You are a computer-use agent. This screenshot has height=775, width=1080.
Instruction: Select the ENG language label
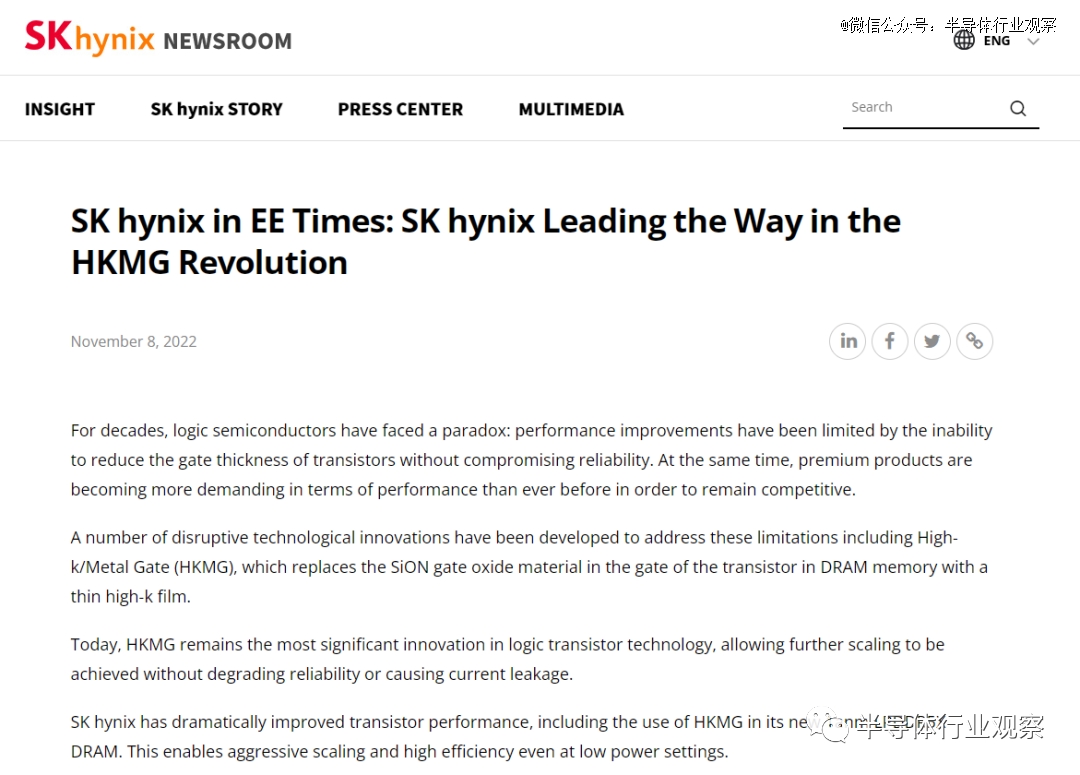click(997, 41)
